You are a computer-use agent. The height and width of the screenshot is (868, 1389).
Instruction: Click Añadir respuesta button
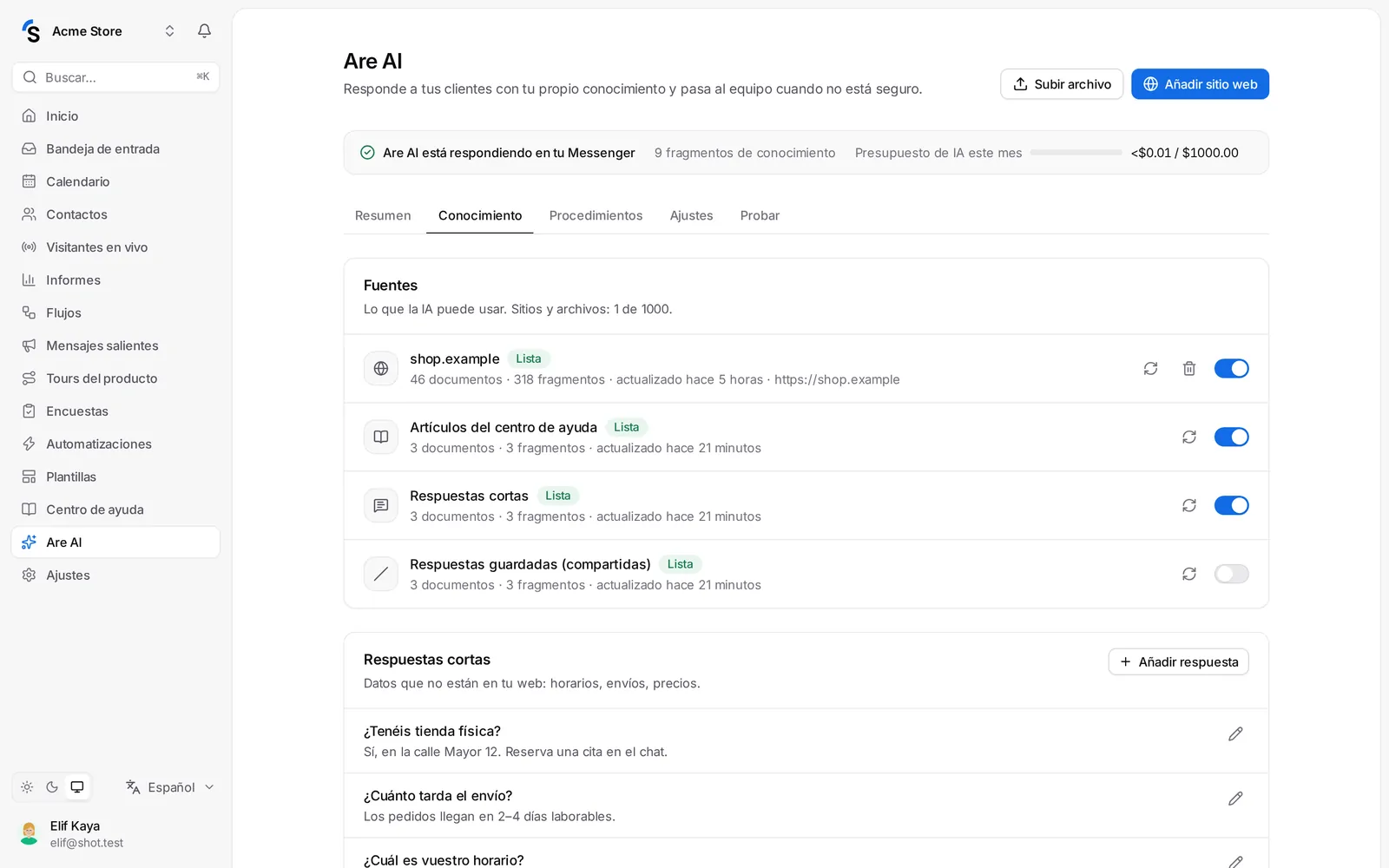1178,661
